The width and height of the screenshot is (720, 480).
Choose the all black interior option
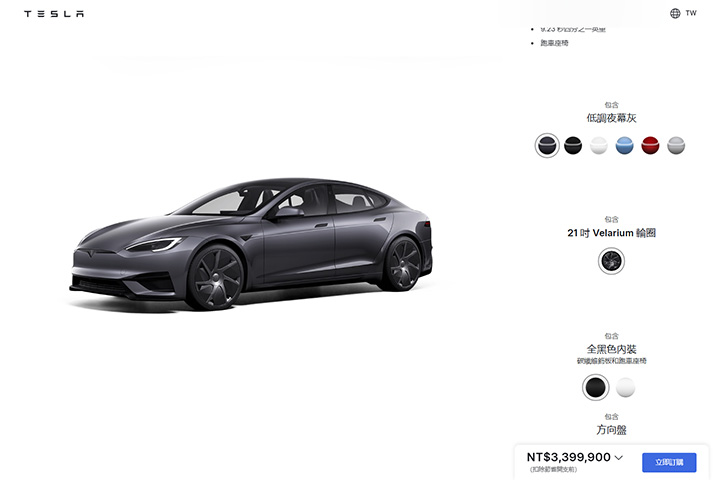(x=596, y=387)
